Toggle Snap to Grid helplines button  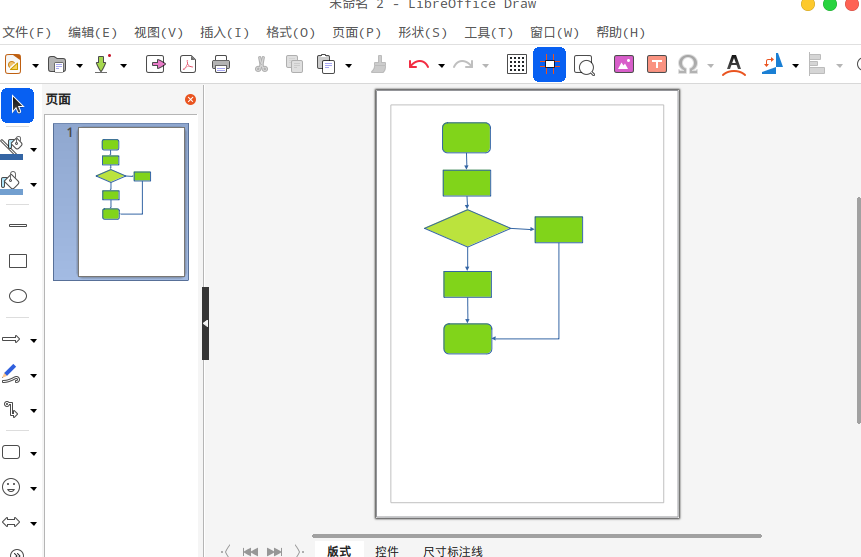click(549, 65)
